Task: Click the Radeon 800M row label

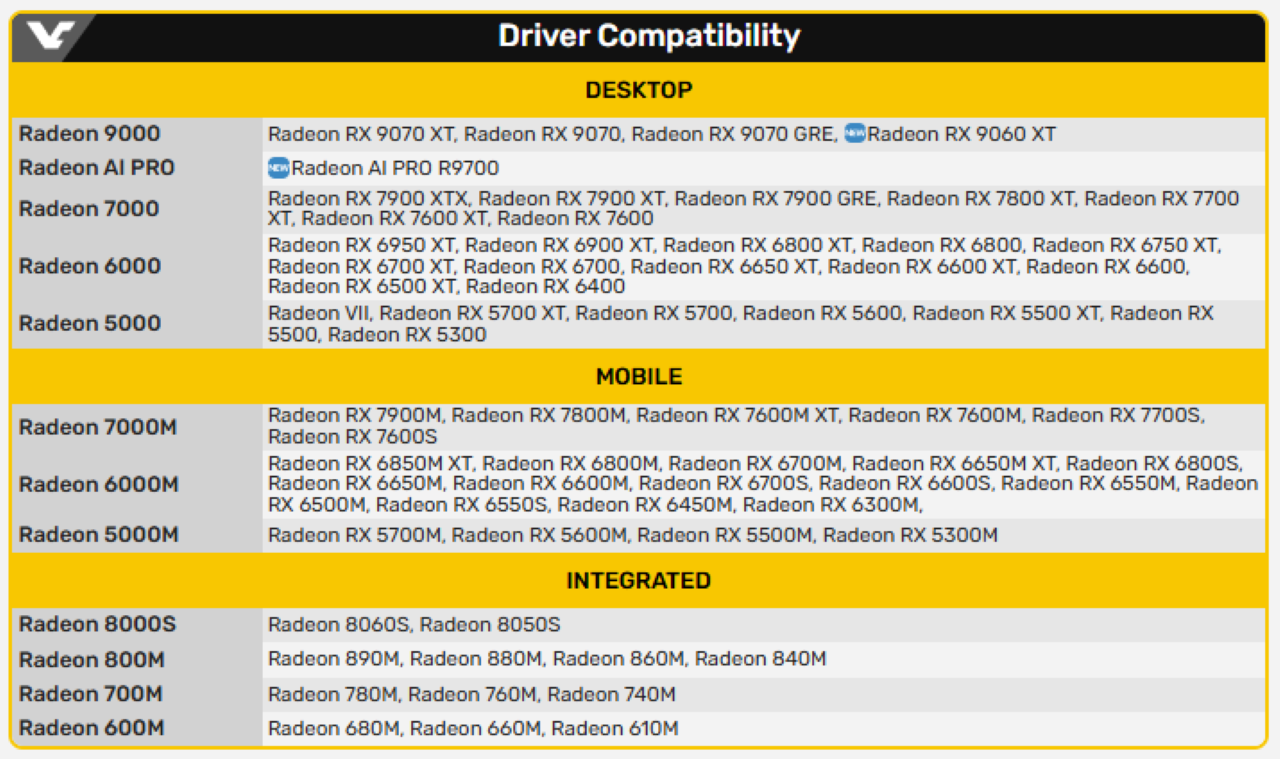Action: 92,660
